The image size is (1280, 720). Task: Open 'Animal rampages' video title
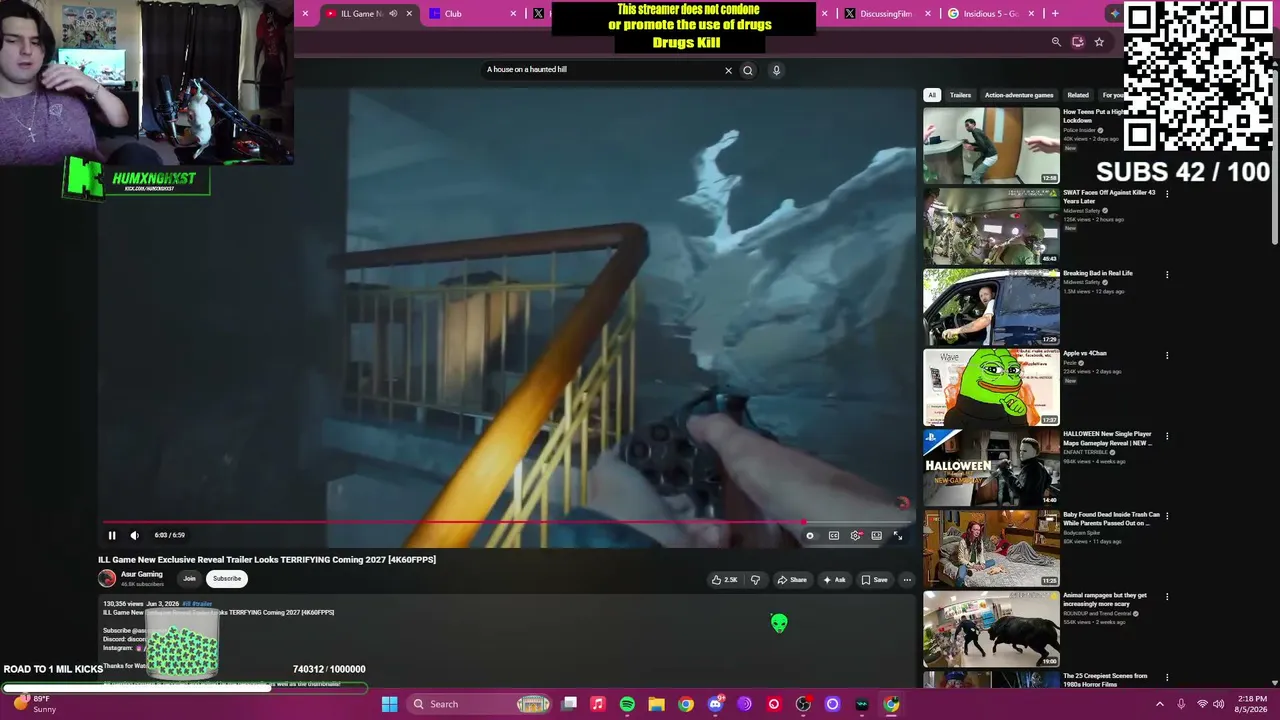(1105, 599)
